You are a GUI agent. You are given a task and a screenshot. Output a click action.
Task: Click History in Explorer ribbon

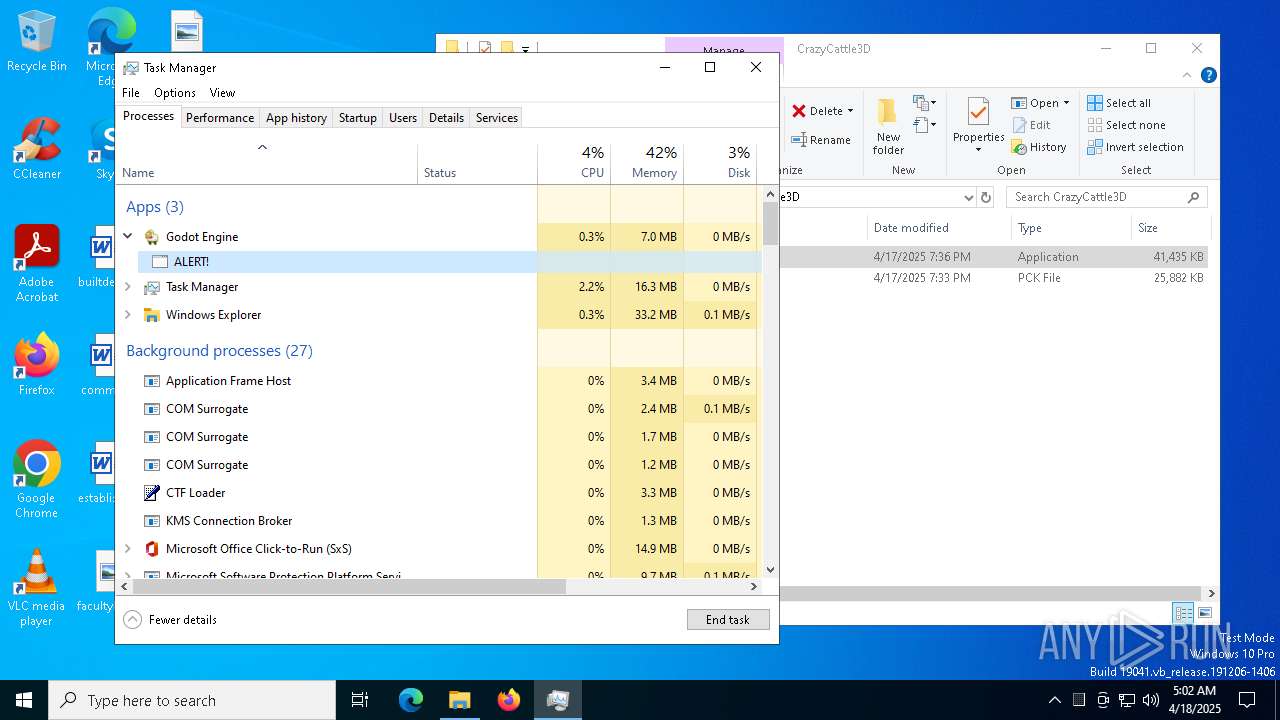point(1039,147)
